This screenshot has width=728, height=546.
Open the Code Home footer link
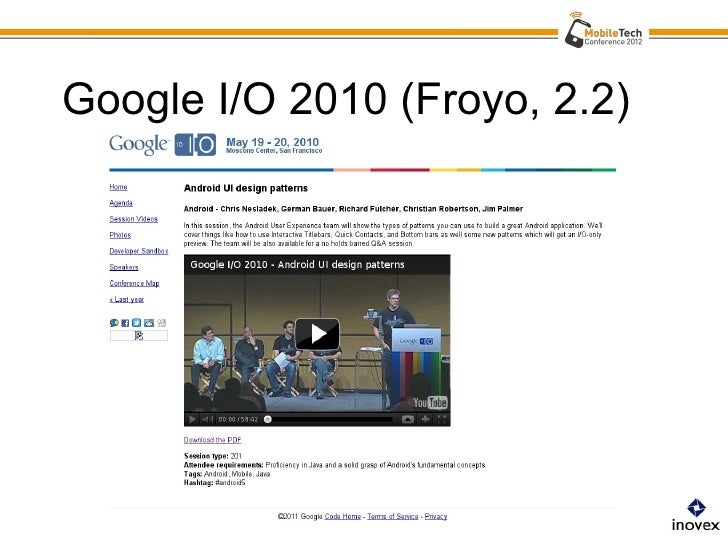pos(343,516)
